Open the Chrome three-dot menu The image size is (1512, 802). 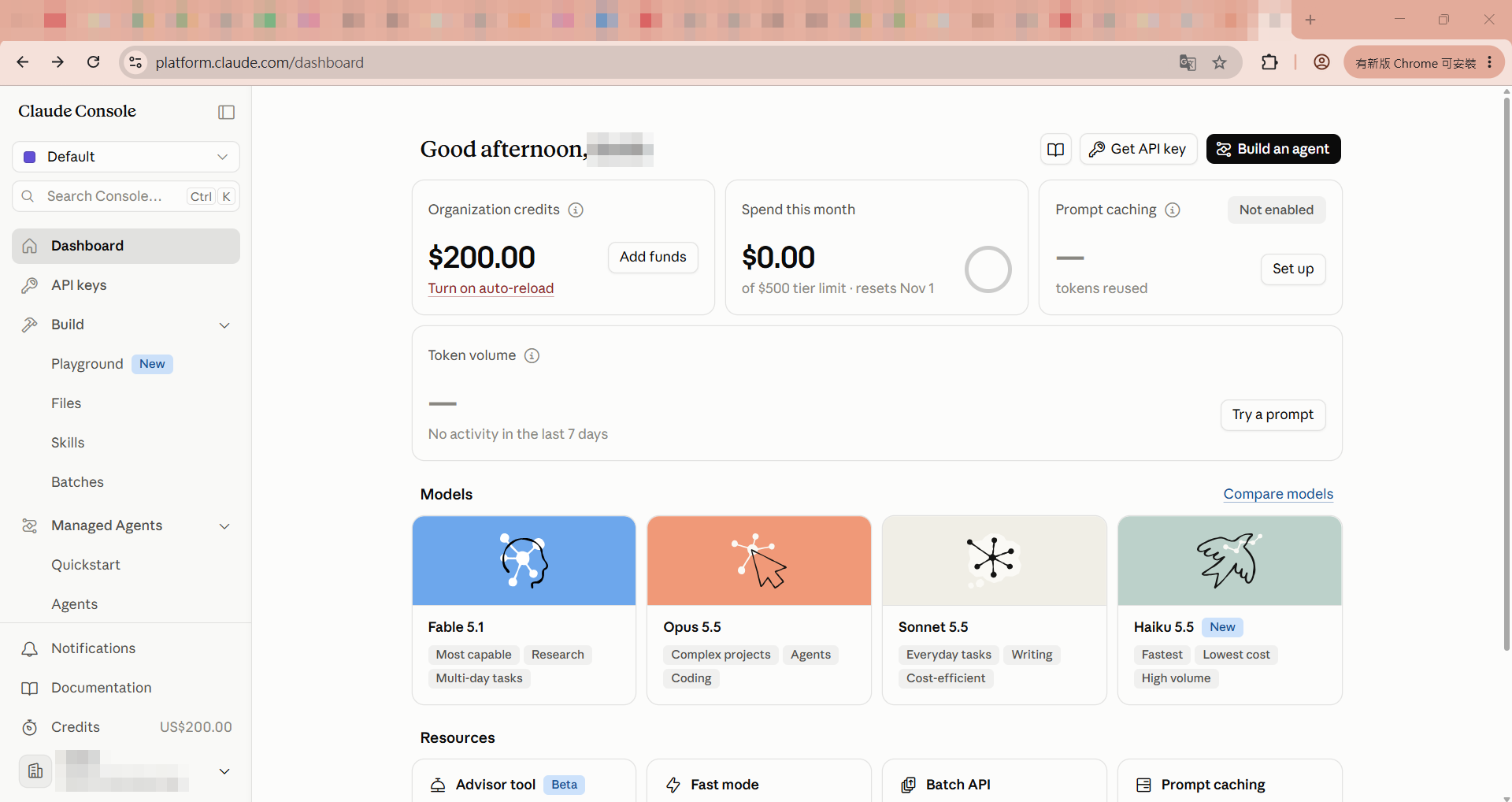coord(1490,62)
